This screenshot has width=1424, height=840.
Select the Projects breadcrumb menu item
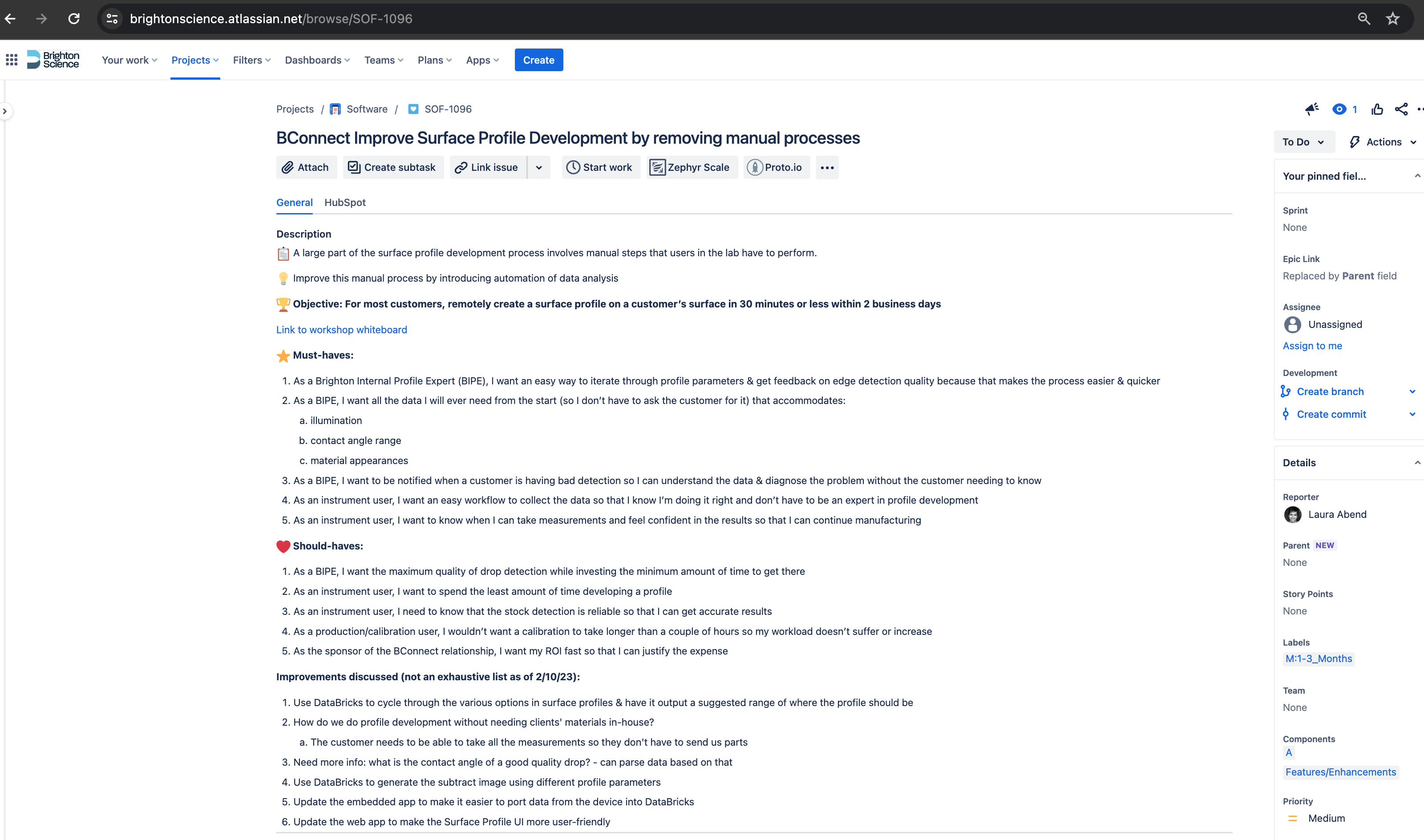[x=295, y=109]
